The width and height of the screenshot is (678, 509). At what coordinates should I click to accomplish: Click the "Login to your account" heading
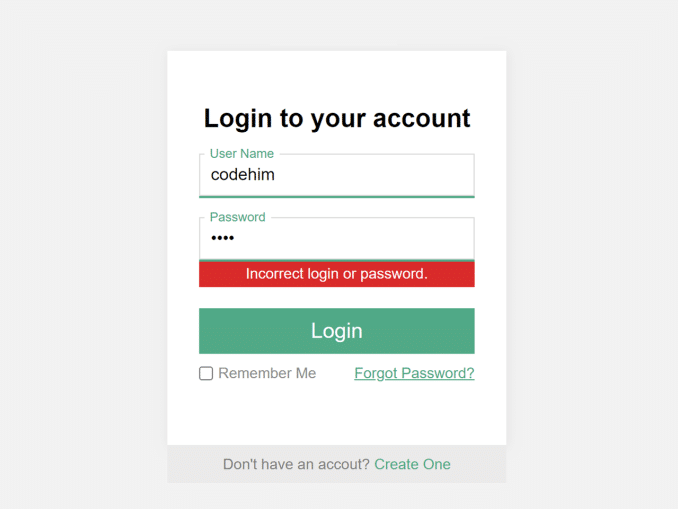pyautogui.click(x=337, y=118)
